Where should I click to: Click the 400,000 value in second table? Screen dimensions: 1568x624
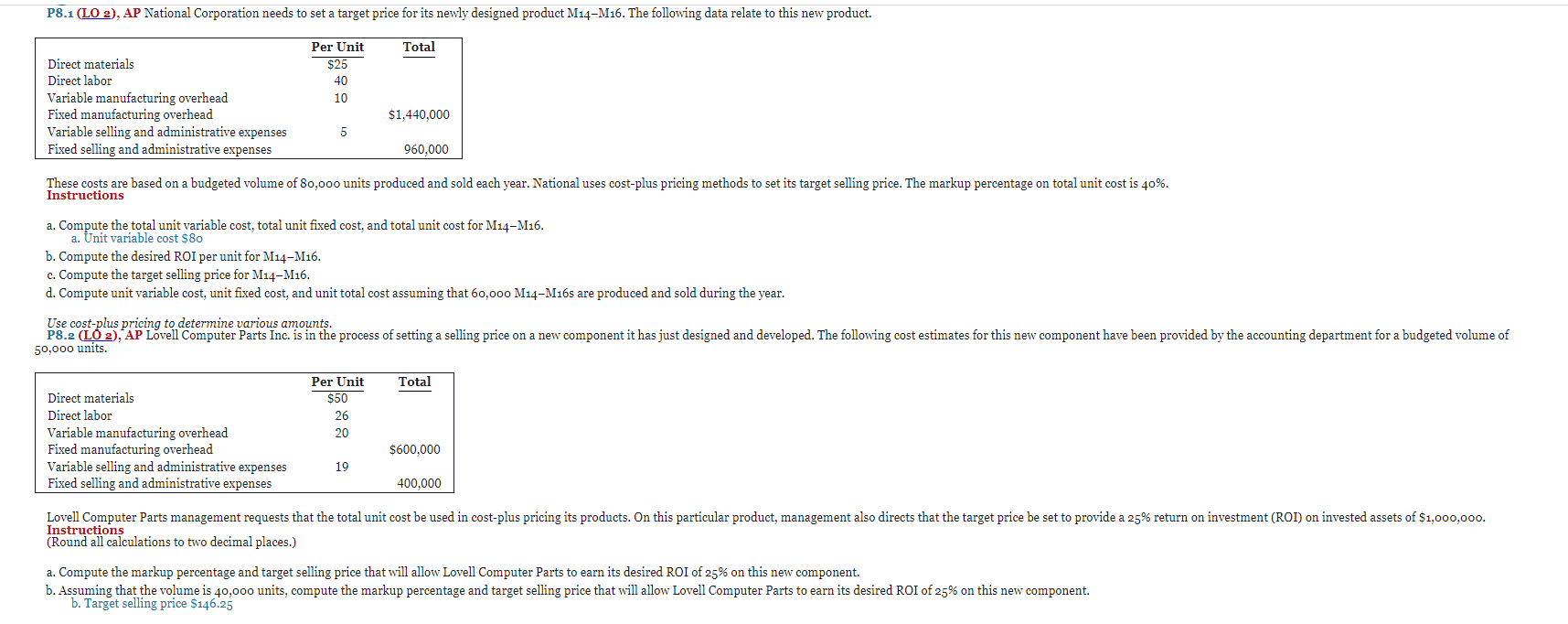[419, 484]
